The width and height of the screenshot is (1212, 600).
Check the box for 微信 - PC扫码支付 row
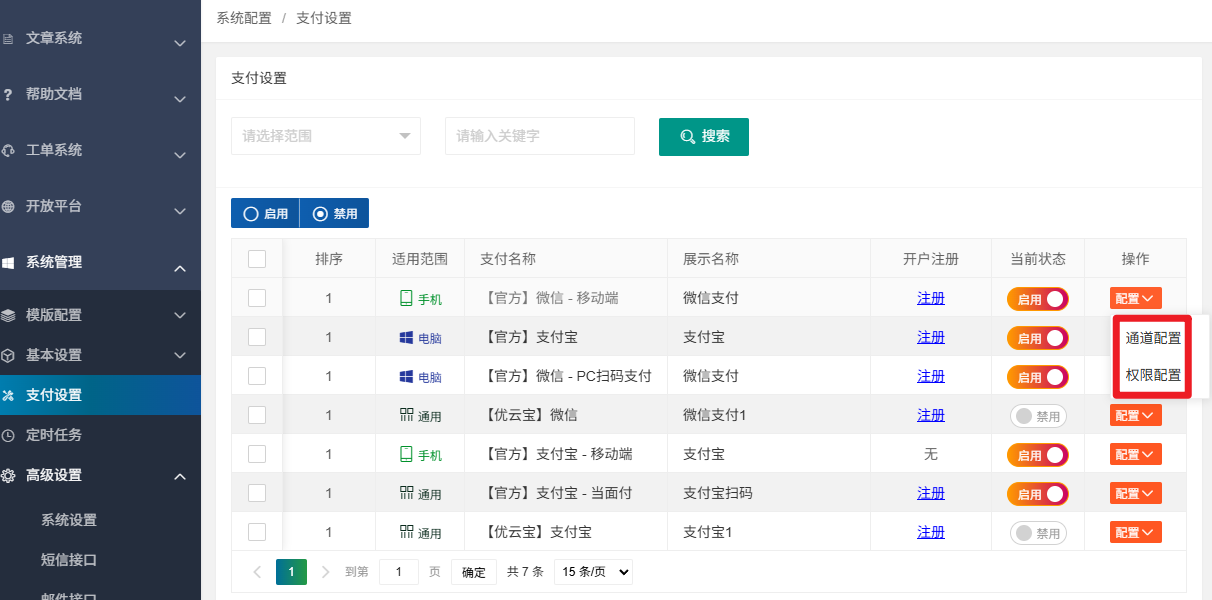(257, 376)
